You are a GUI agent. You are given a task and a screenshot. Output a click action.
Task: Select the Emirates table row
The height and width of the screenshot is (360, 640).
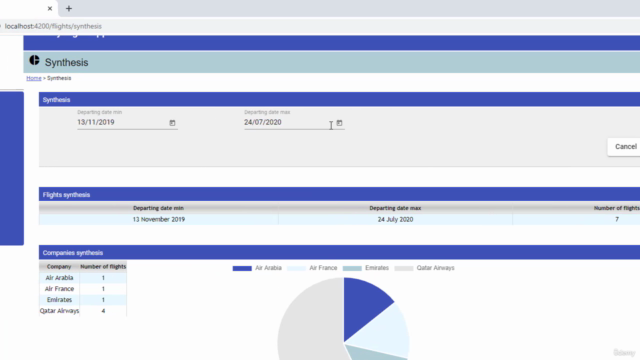[83, 300]
